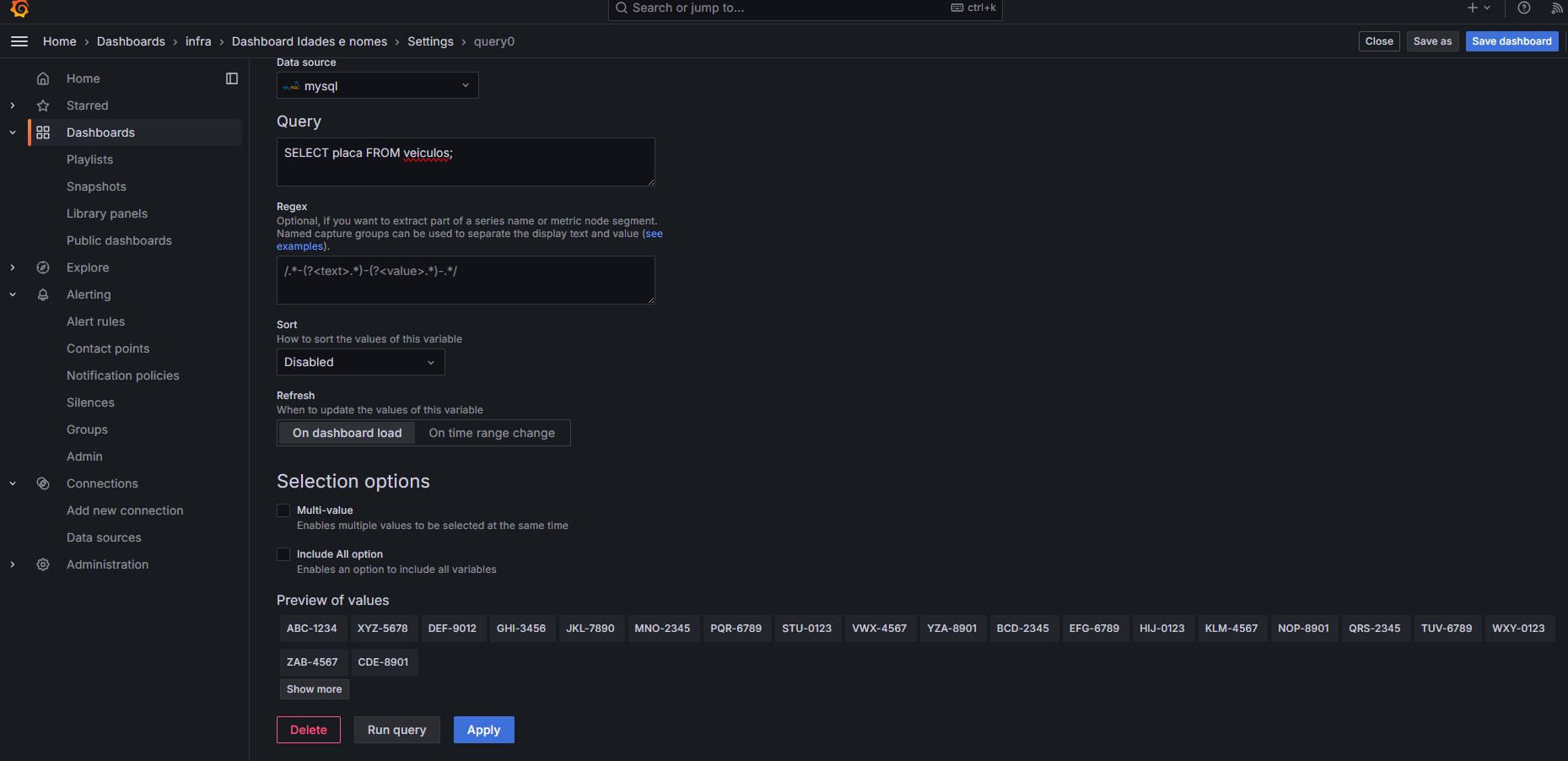Click Show more preview values
Image resolution: width=1568 pixels, height=761 pixels.
(x=315, y=689)
